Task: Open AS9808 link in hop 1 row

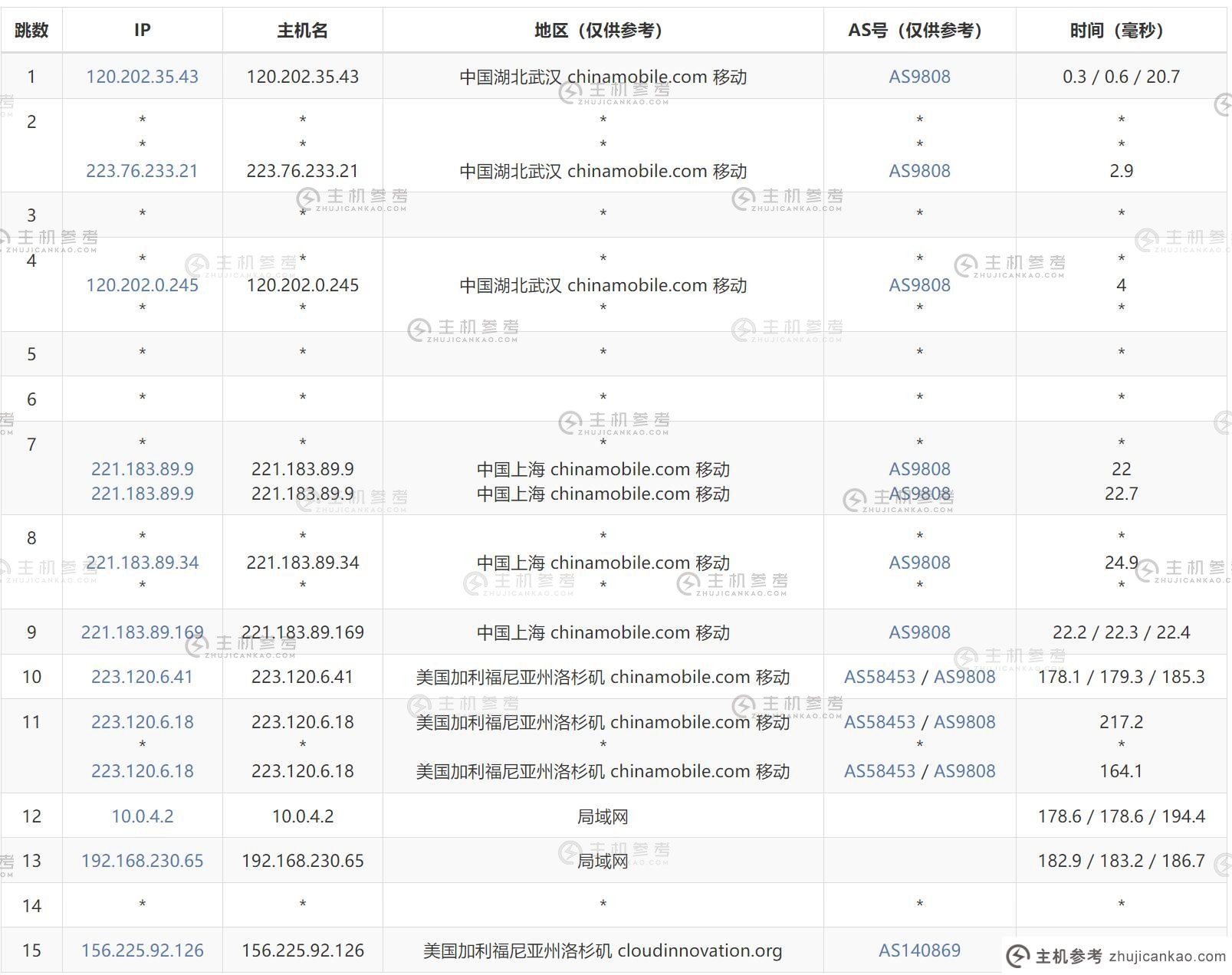Action: (919, 77)
